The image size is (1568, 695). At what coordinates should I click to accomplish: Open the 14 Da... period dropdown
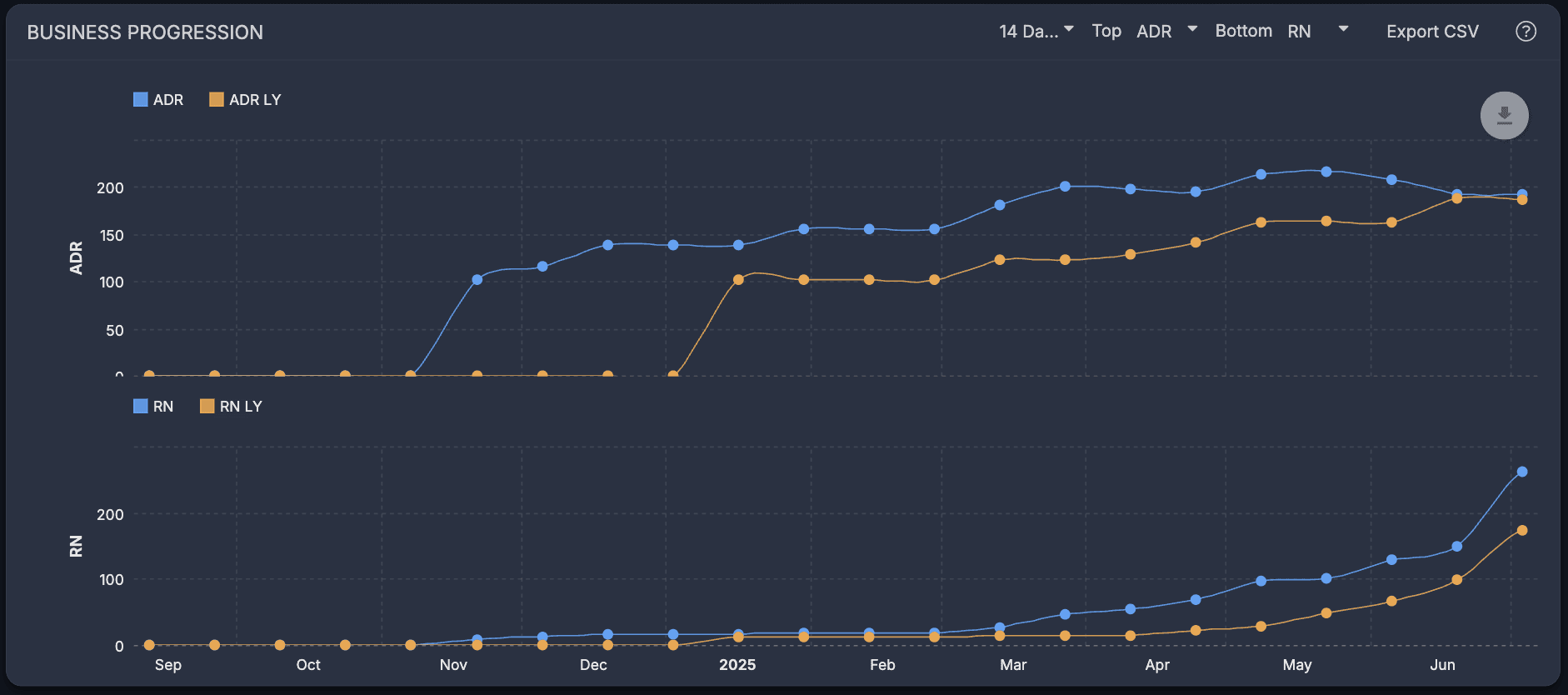(1036, 31)
